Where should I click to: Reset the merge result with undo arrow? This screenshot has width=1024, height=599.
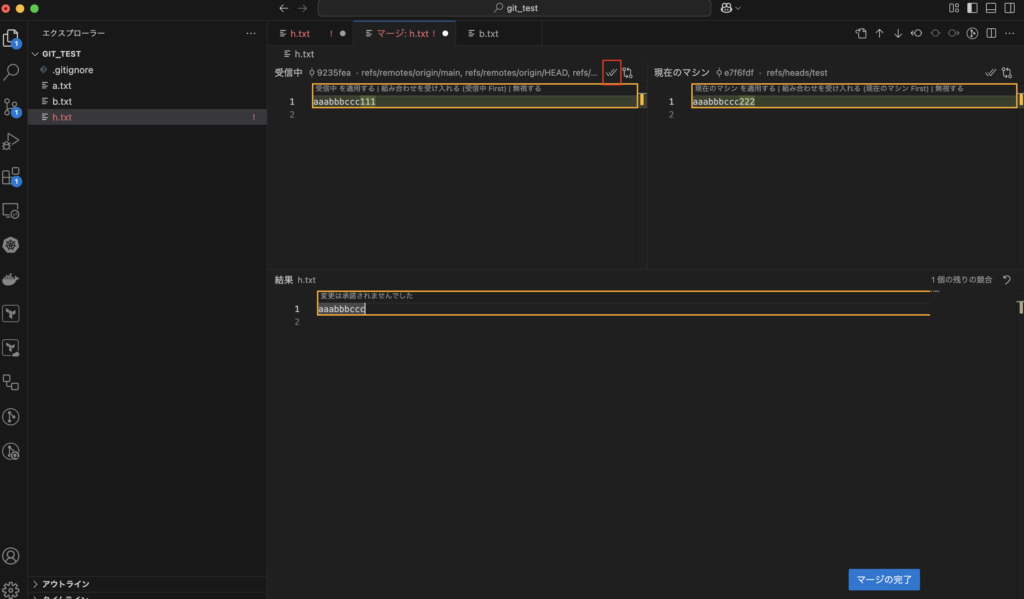1007,280
